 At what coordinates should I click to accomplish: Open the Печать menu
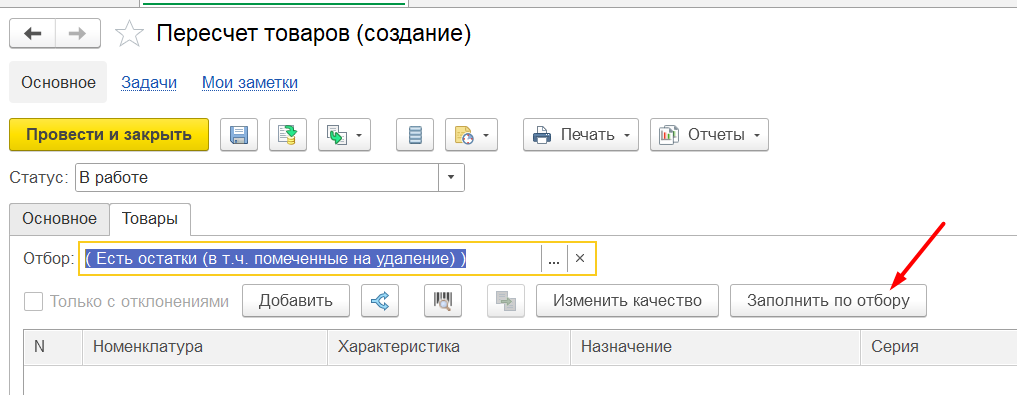click(x=581, y=135)
